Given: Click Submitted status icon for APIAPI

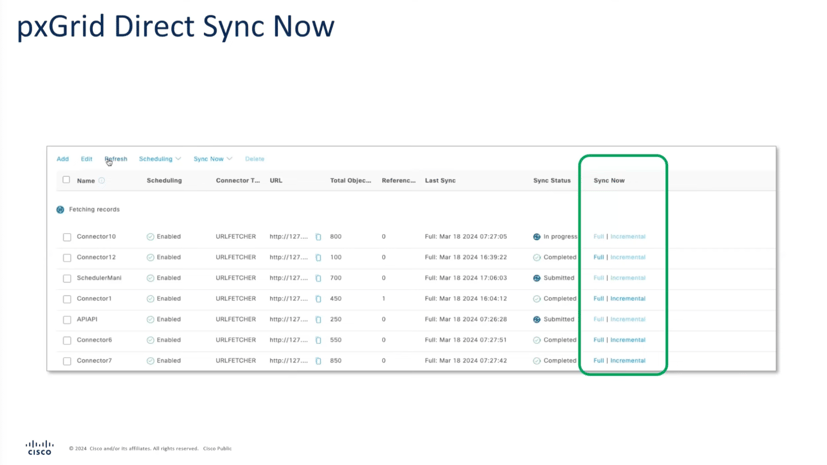Looking at the screenshot, I should (x=536, y=319).
